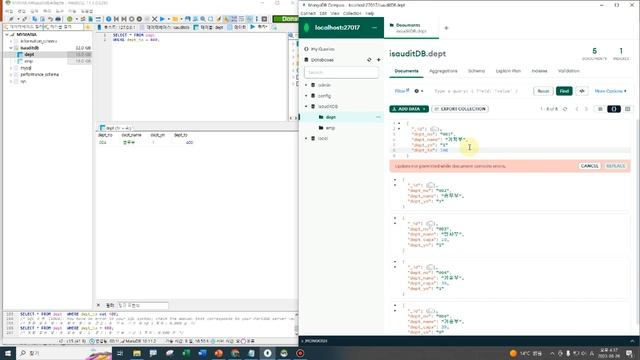Image resolution: width=640 pixels, height=360 pixels.
Task: Create database with the plus icon
Action: (x=378, y=60)
